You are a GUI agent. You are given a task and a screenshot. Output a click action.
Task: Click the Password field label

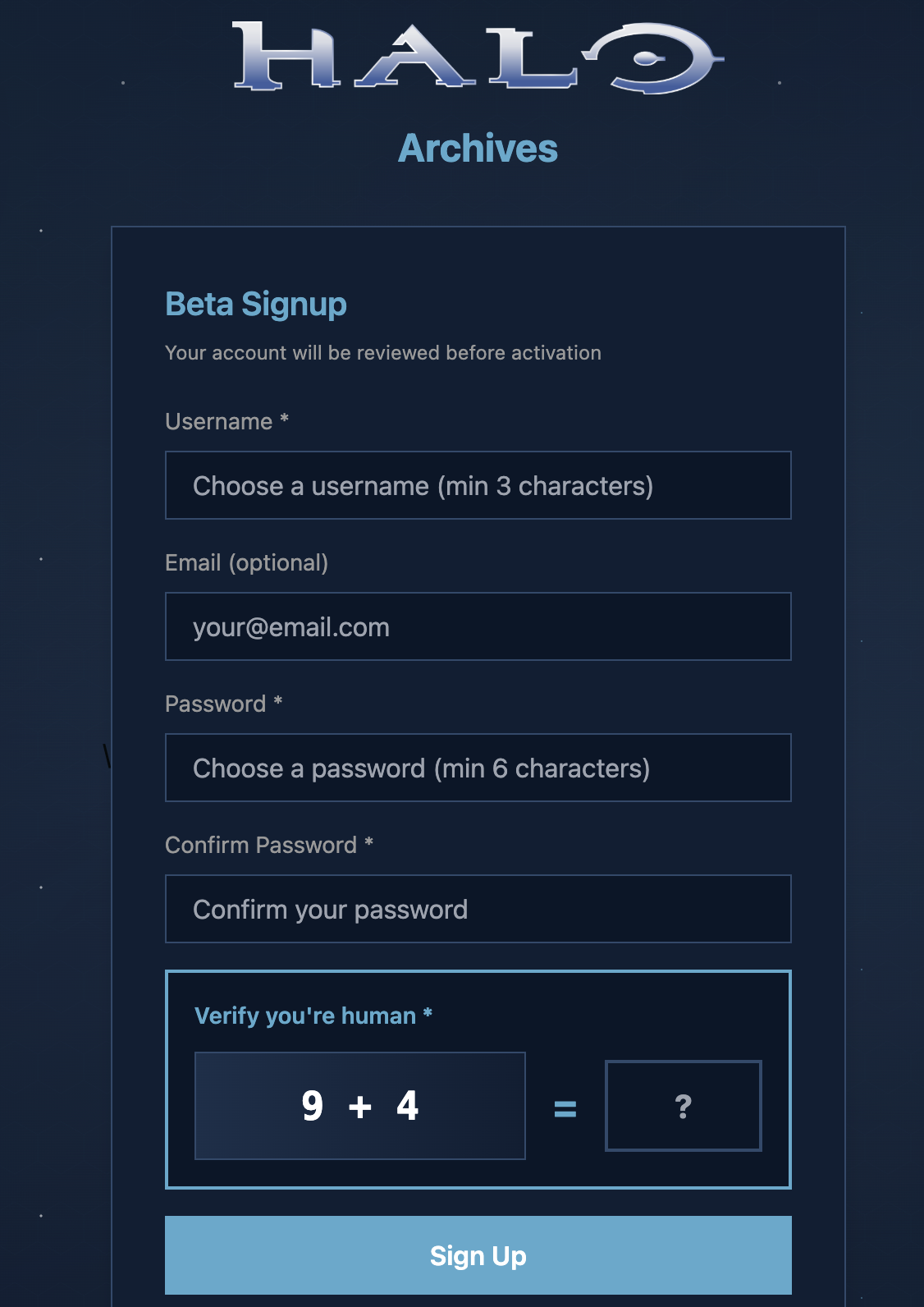(214, 704)
